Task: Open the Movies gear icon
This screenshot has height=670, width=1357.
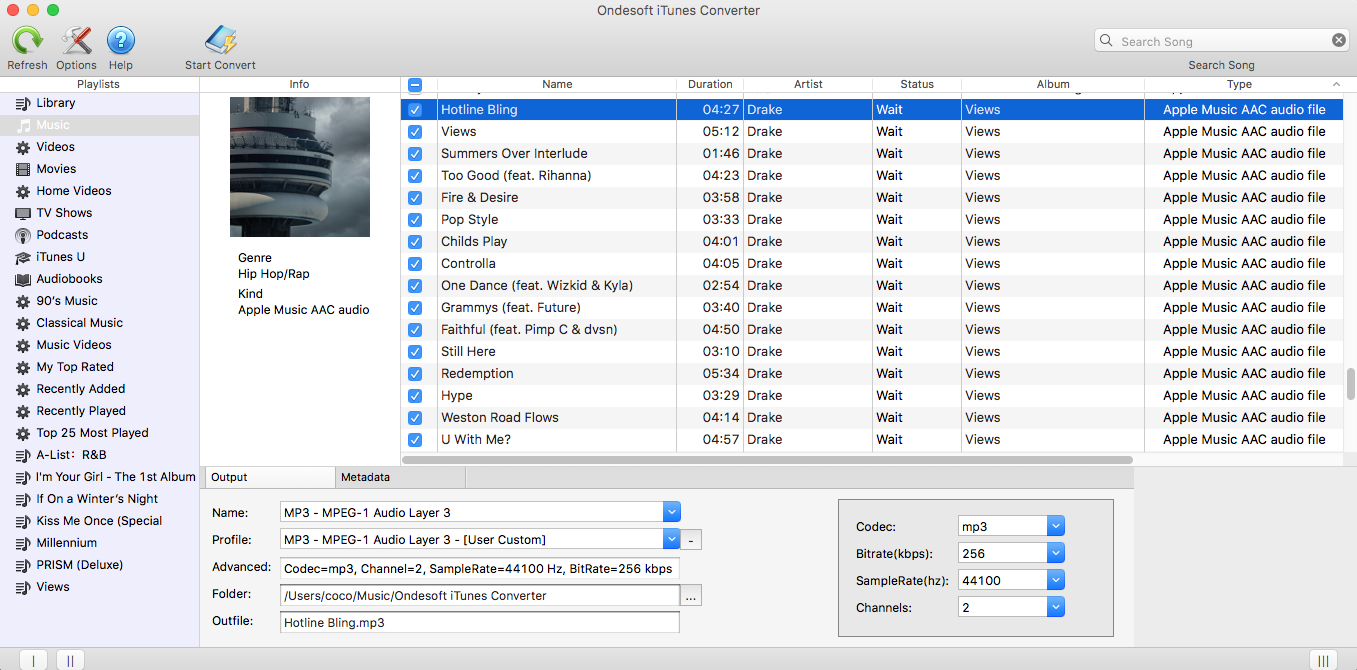Action: point(23,169)
